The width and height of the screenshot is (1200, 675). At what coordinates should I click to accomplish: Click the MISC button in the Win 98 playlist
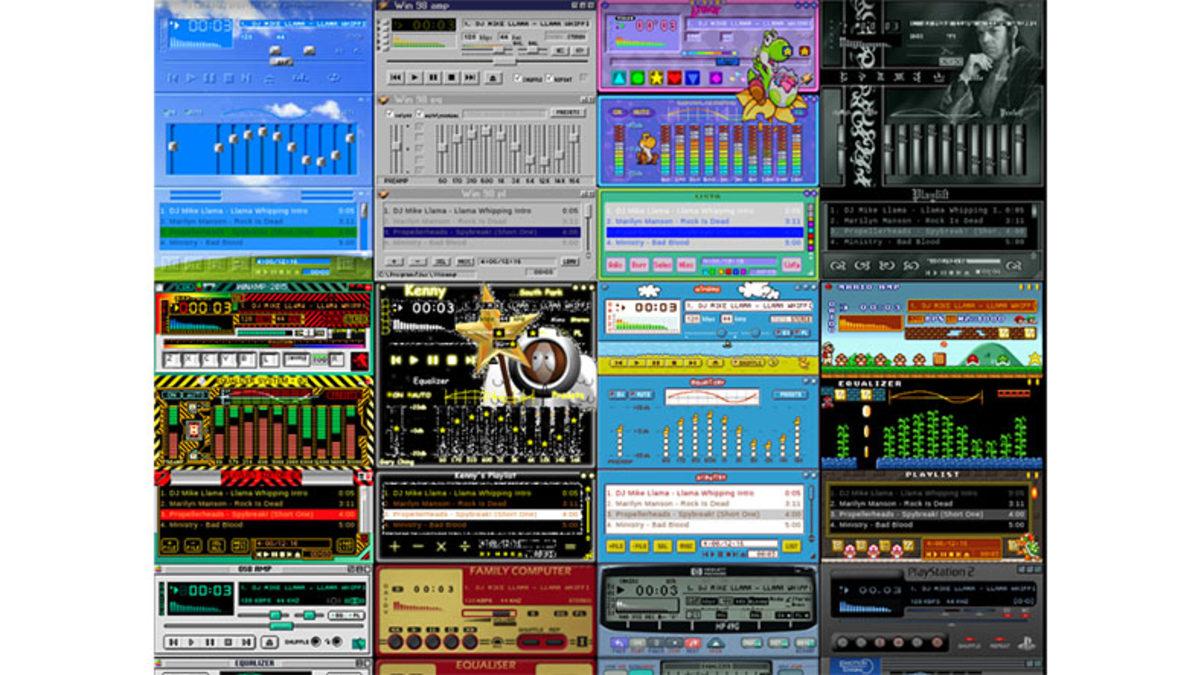tap(465, 261)
